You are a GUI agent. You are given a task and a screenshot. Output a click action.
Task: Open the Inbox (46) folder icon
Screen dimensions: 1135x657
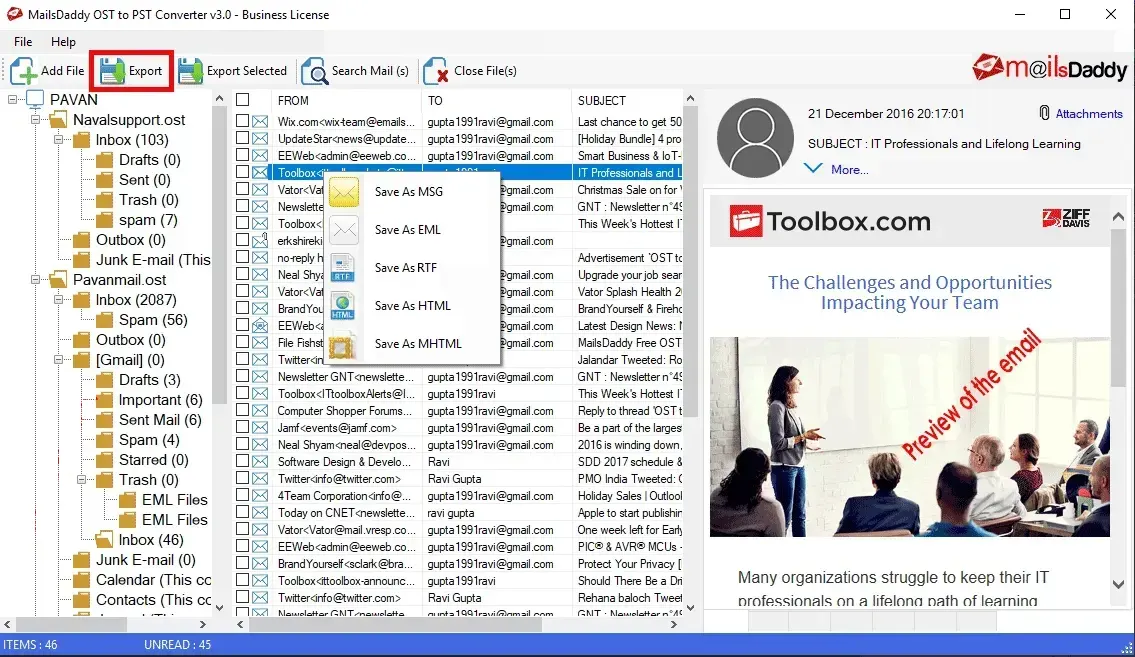coord(104,540)
